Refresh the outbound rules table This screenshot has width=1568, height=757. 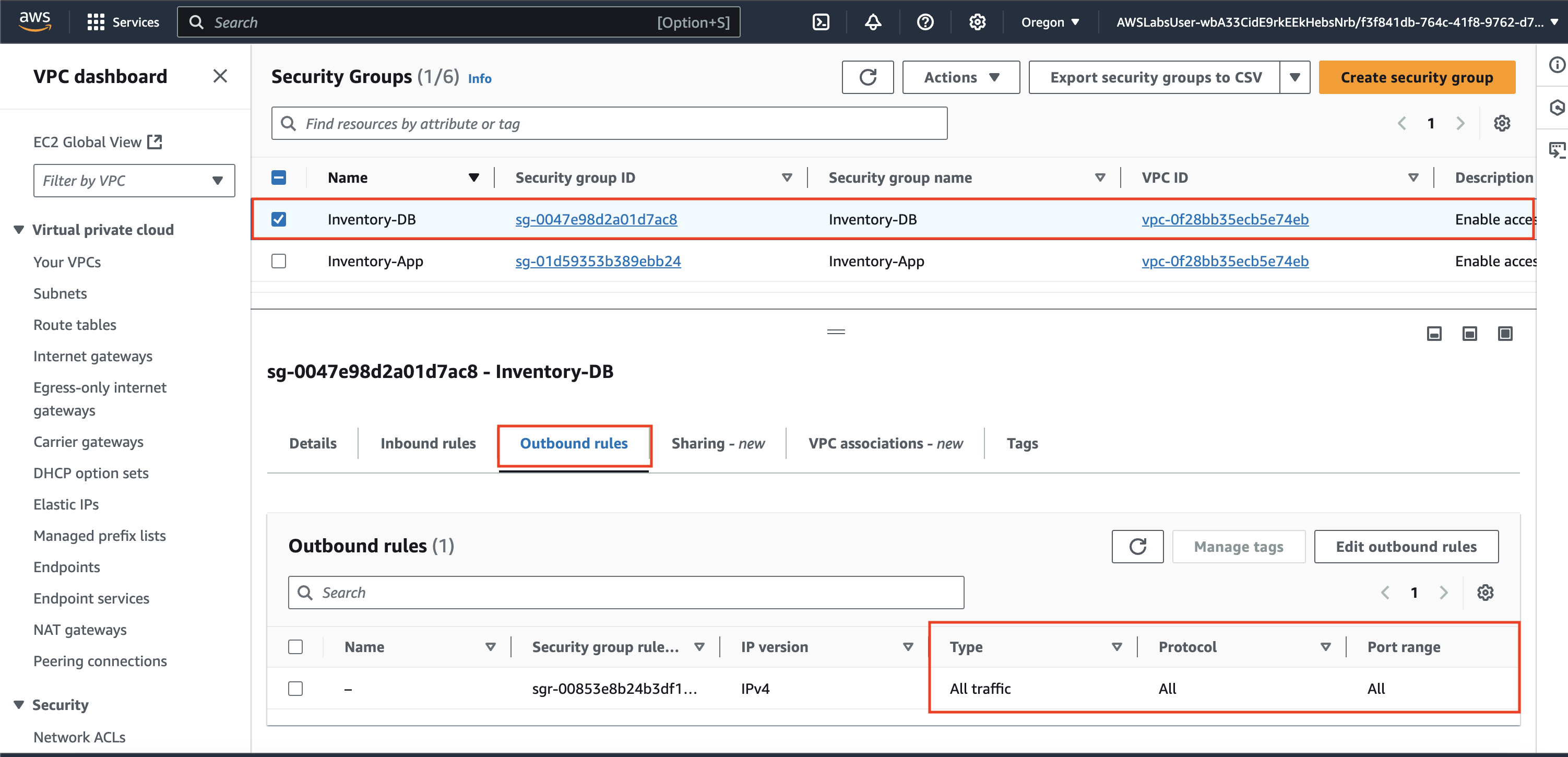[x=1137, y=546]
